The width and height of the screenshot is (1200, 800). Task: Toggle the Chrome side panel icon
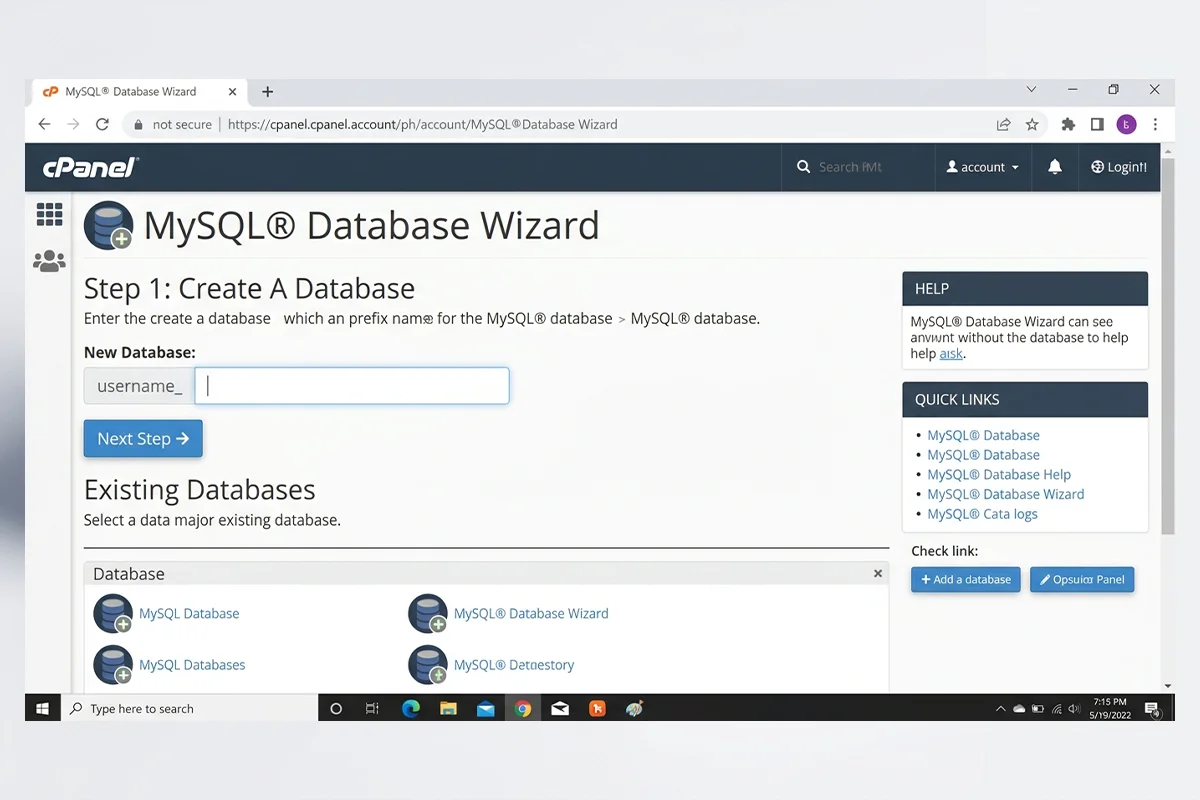click(1097, 124)
